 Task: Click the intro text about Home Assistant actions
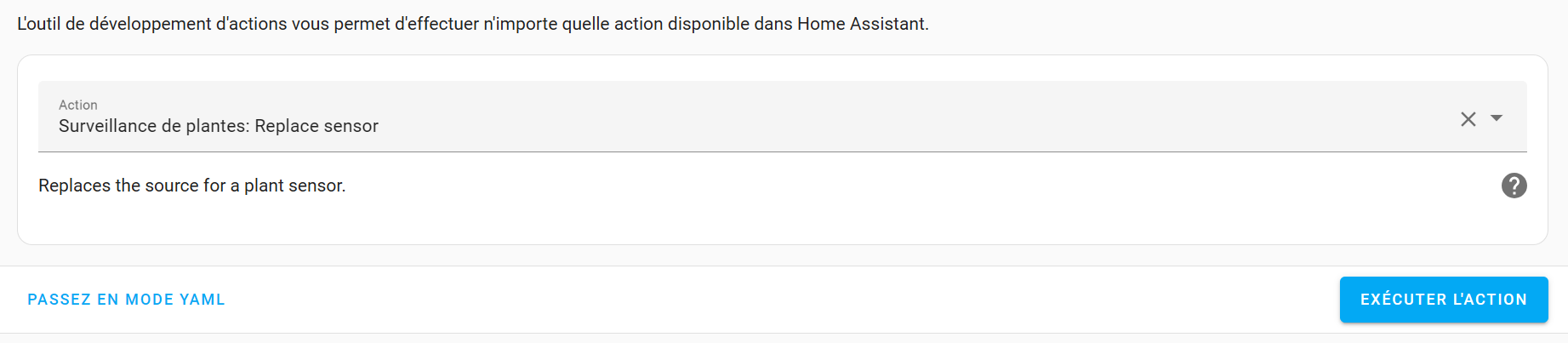(473, 24)
